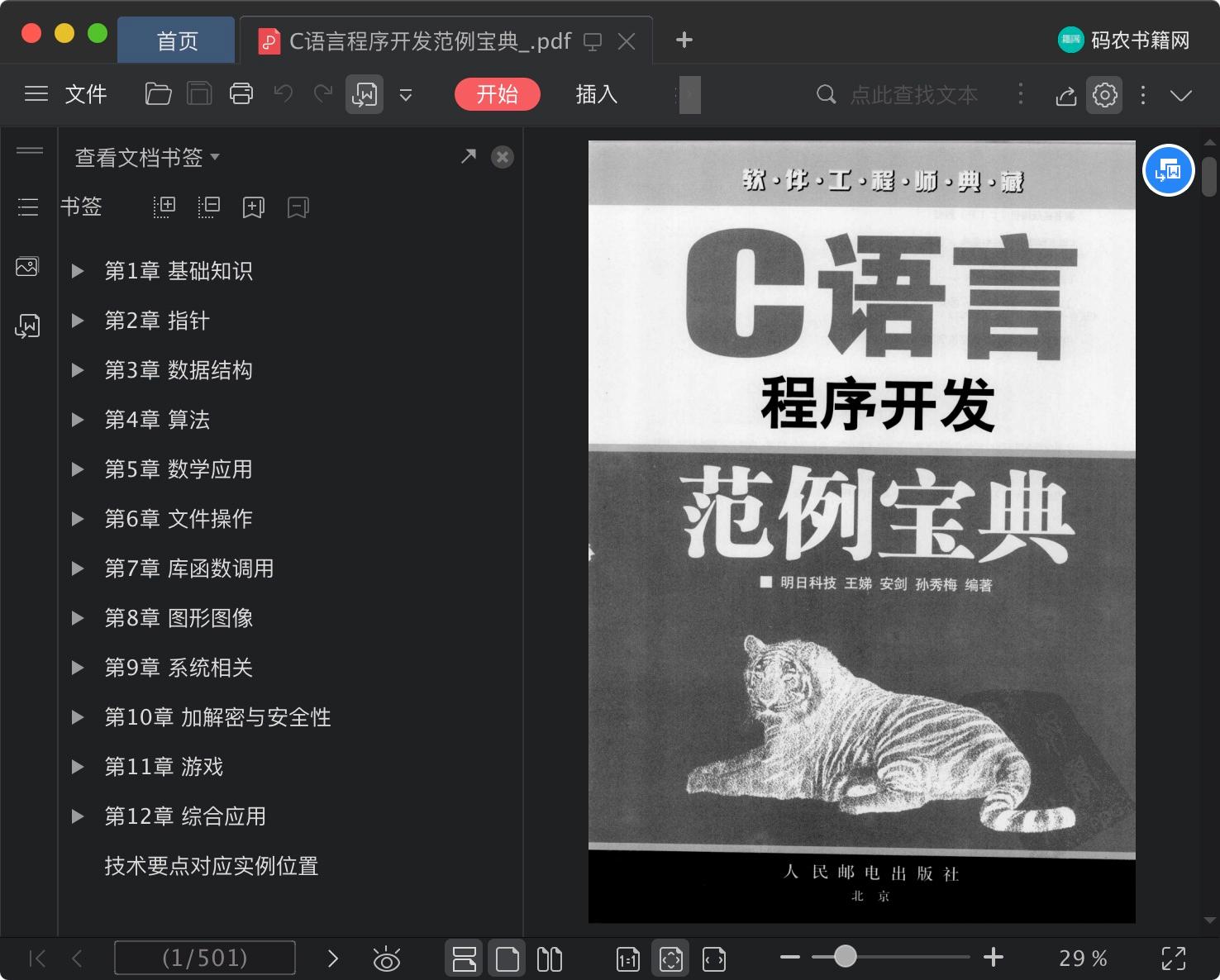Image resolution: width=1220 pixels, height=980 pixels.
Task: Select the 插入 ribbon tab
Action: (597, 94)
